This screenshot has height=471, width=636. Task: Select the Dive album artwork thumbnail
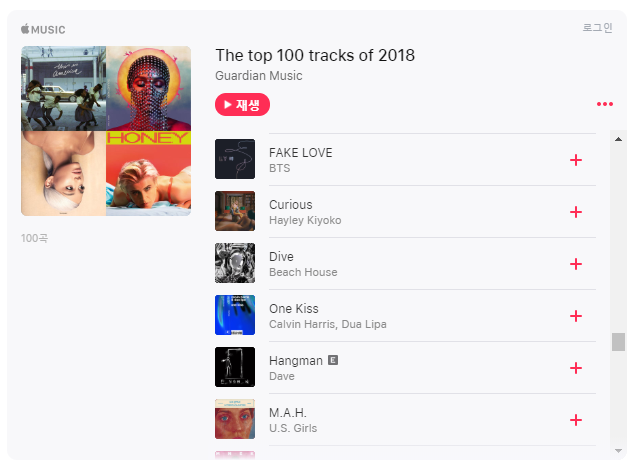tap(235, 264)
